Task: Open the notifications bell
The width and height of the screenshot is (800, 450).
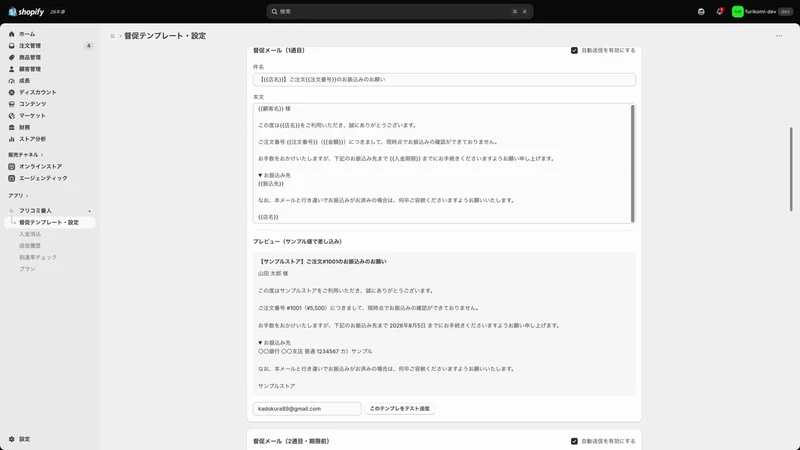Action: tap(719, 12)
